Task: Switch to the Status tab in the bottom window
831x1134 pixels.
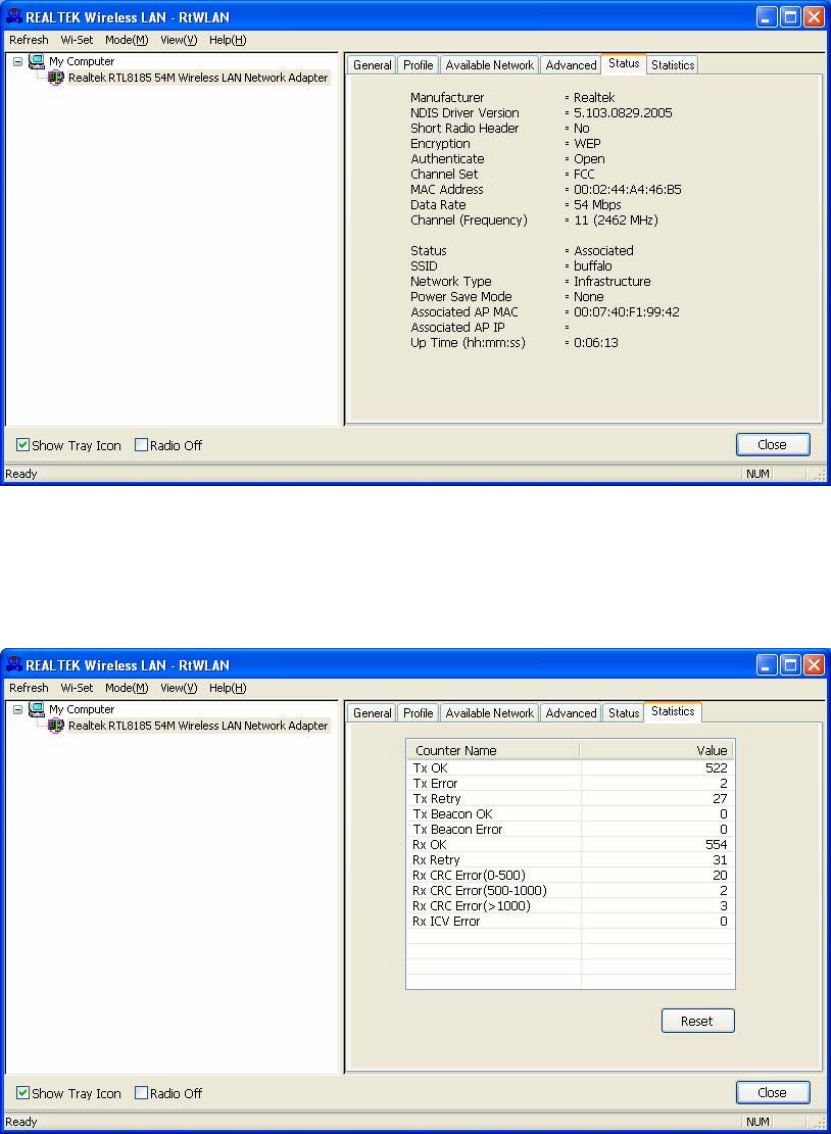Action: tap(623, 713)
